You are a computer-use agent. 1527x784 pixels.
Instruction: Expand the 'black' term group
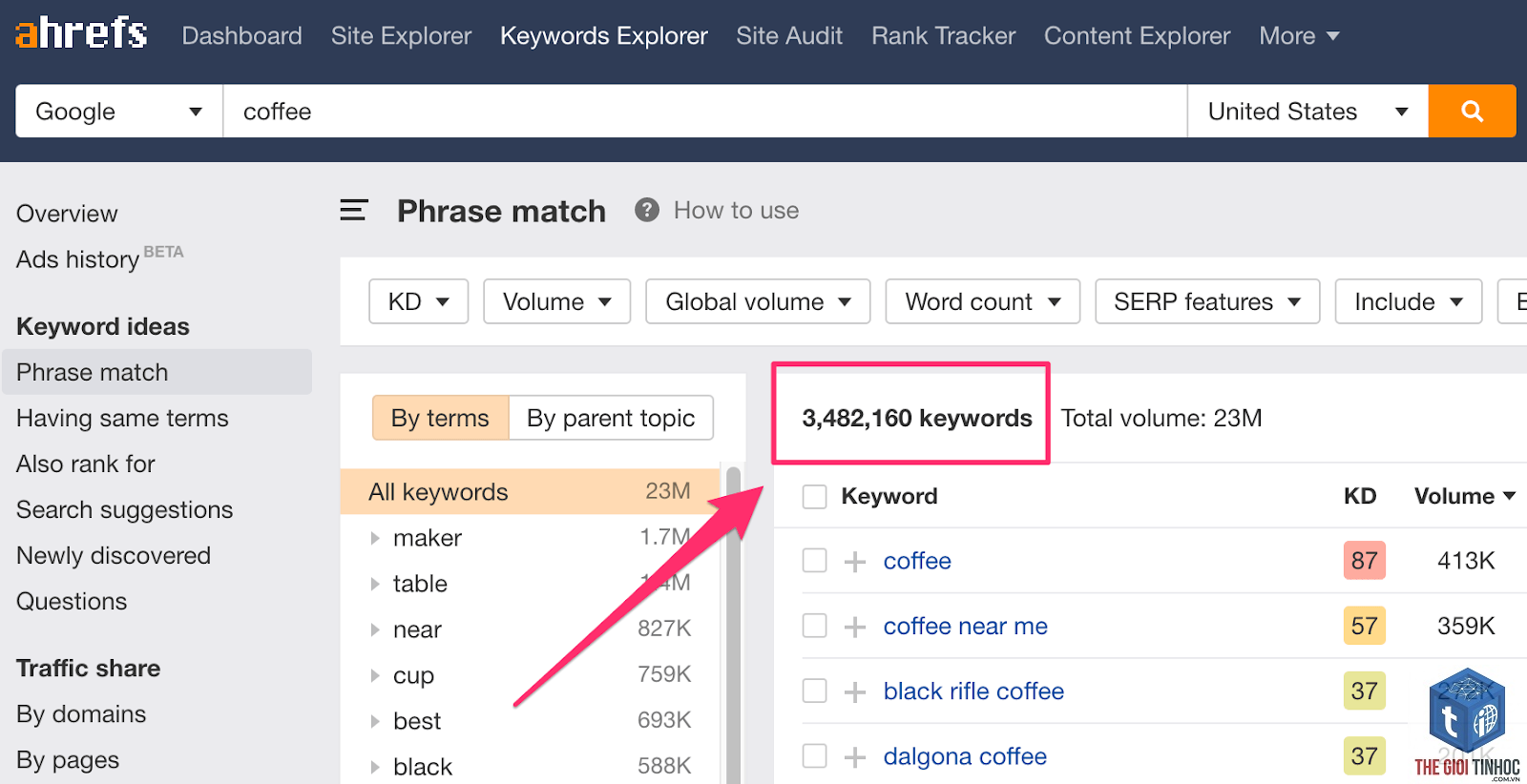(x=375, y=767)
